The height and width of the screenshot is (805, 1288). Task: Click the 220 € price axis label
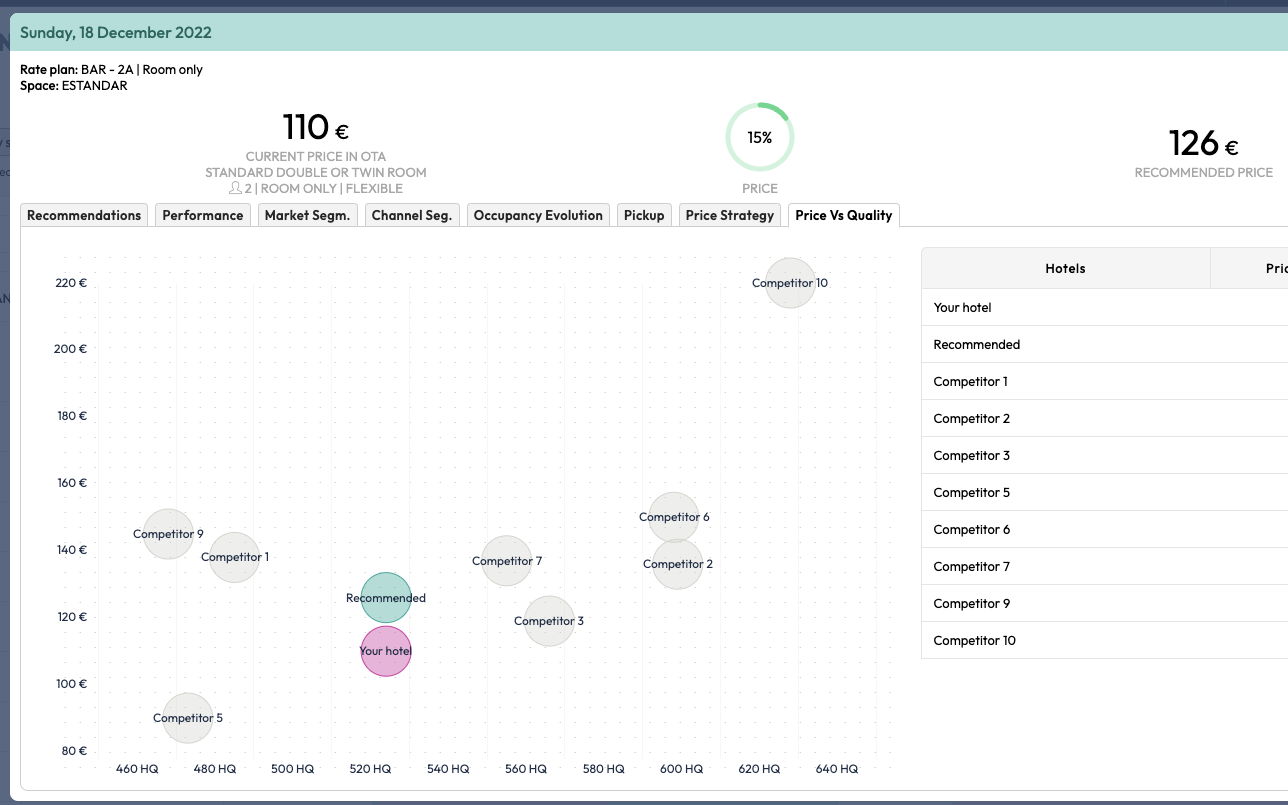pyautogui.click(x=72, y=283)
